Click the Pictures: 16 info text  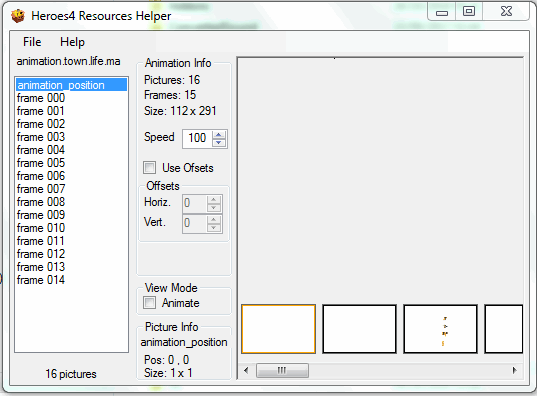point(172,80)
